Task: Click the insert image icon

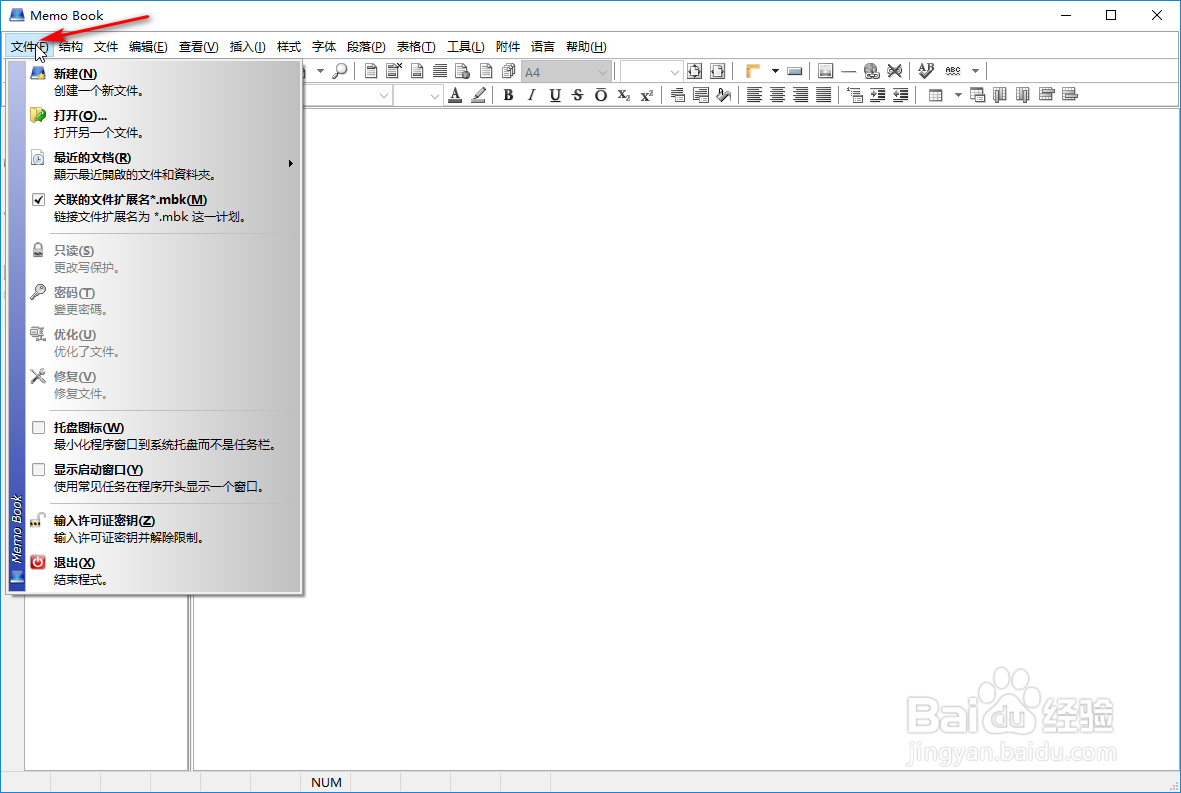Action: point(825,71)
